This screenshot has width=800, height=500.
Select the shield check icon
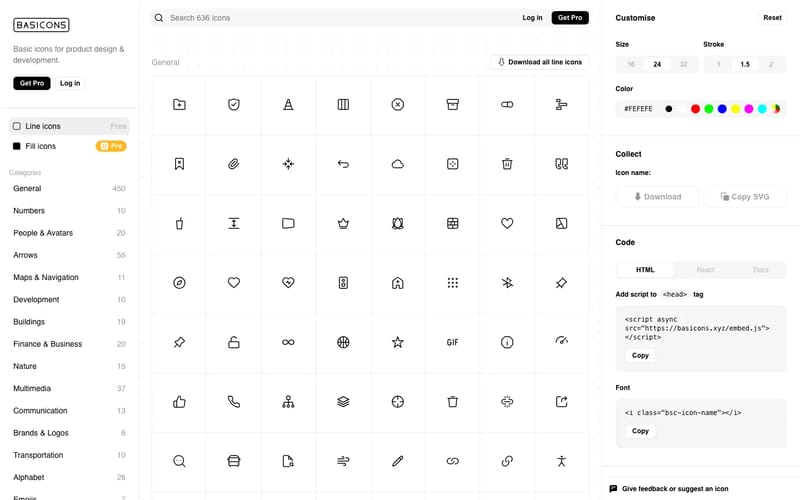tap(234, 104)
